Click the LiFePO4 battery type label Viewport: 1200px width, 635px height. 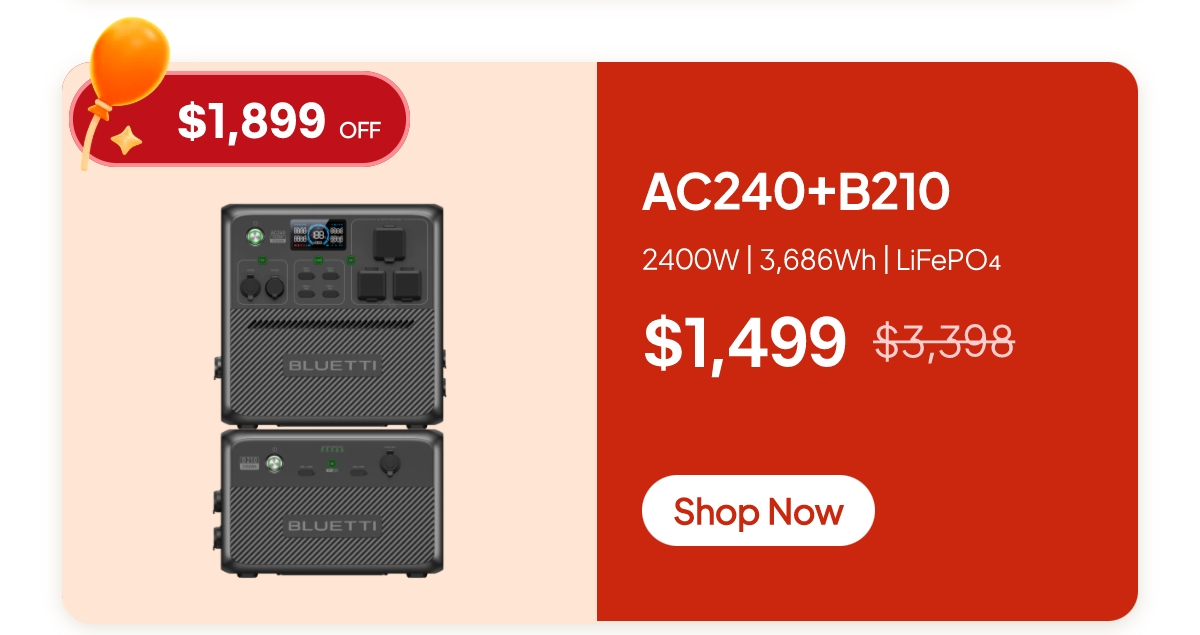tap(949, 261)
